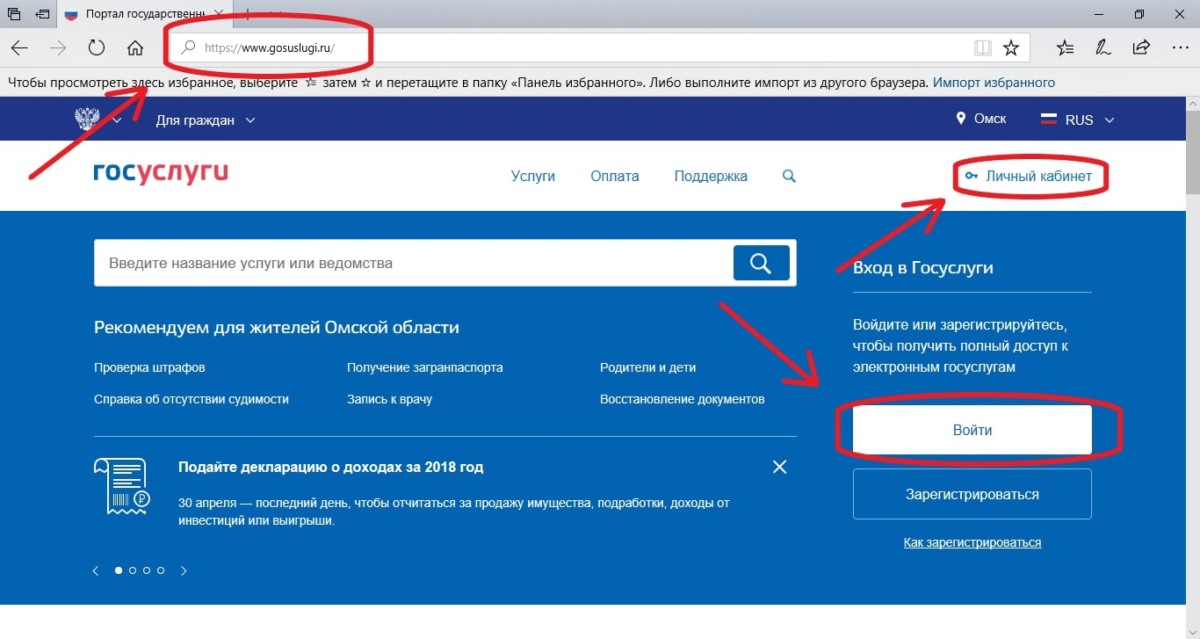Click the Войти button
Image resolution: width=1200 pixels, height=639 pixels.
click(x=972, y=430)
